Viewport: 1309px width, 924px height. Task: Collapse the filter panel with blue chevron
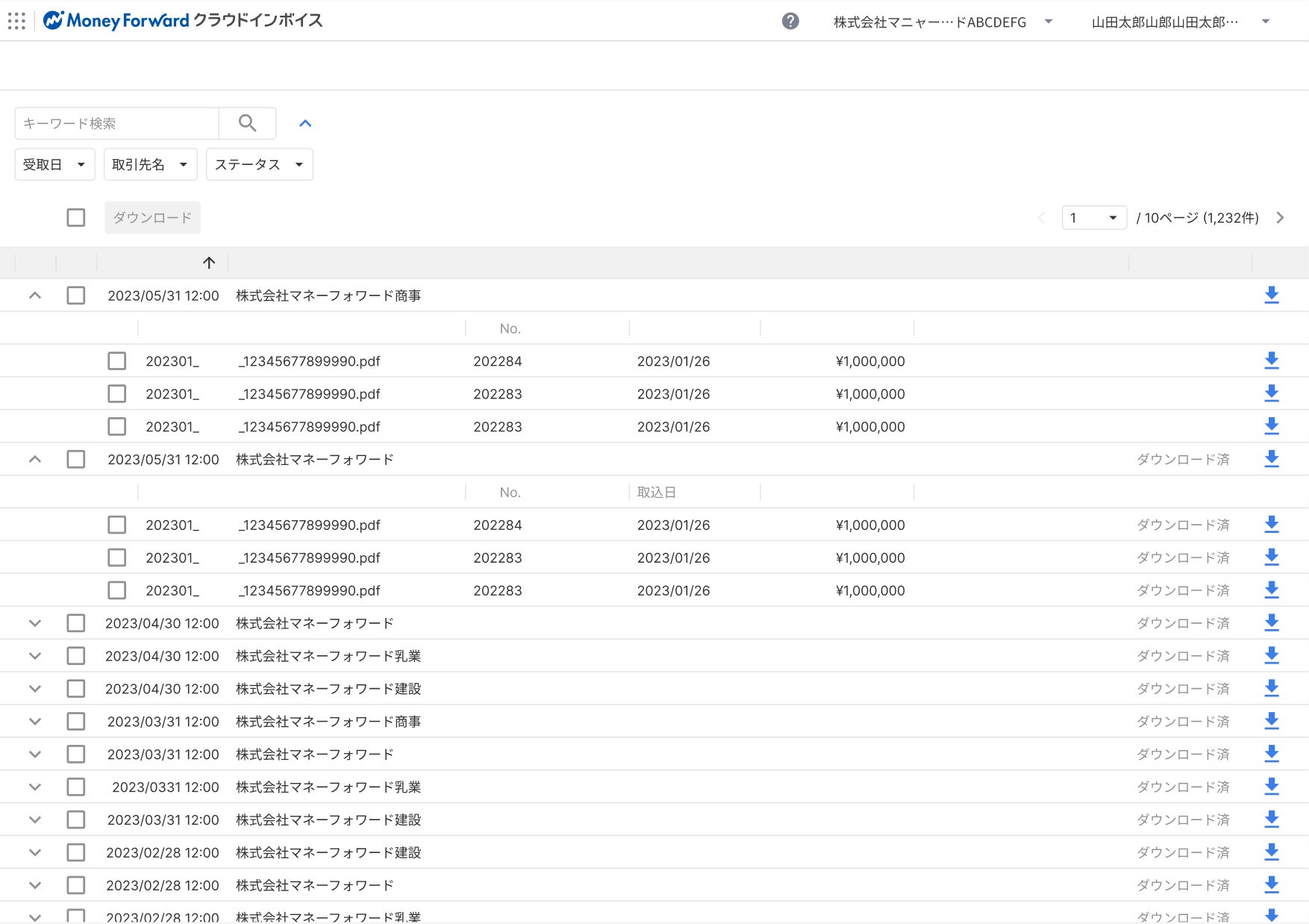click(x=305, y=124)
